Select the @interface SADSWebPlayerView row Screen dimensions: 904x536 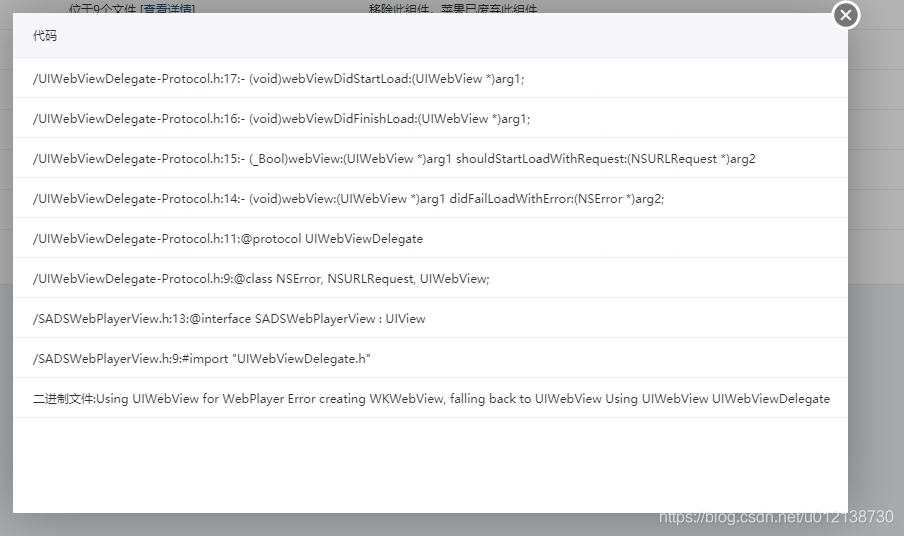coord(430,318)
